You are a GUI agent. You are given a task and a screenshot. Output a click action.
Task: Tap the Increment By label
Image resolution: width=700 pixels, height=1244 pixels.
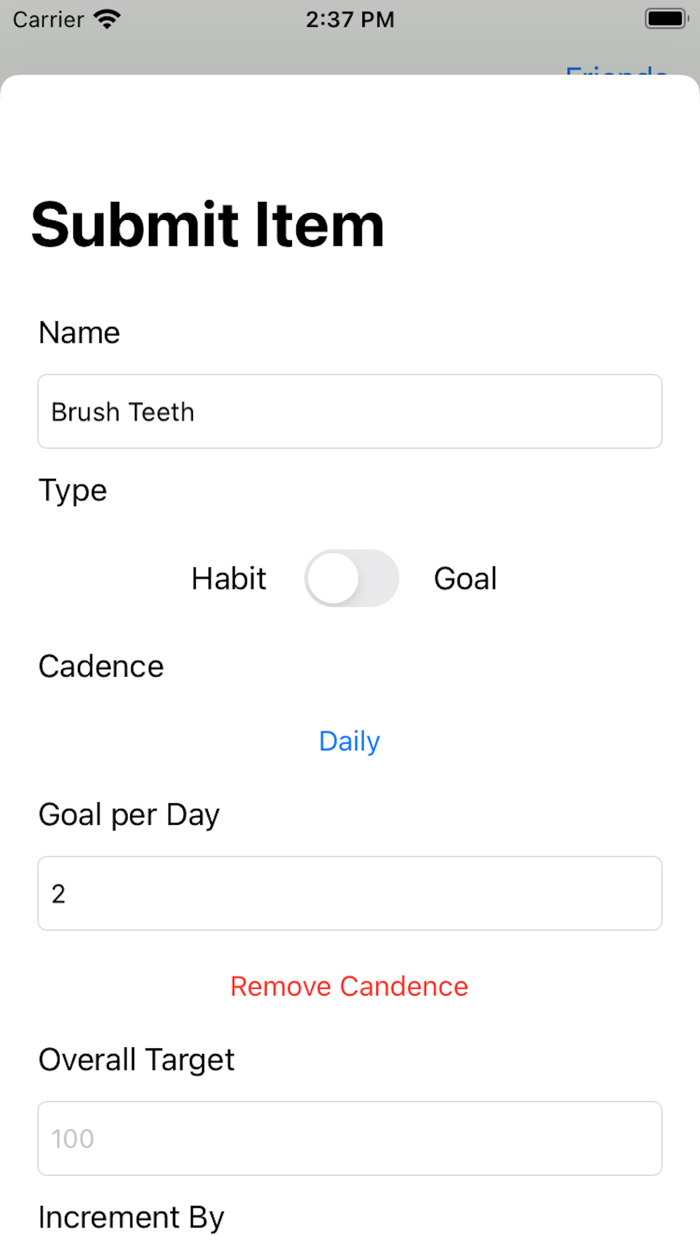point(130,1217)
